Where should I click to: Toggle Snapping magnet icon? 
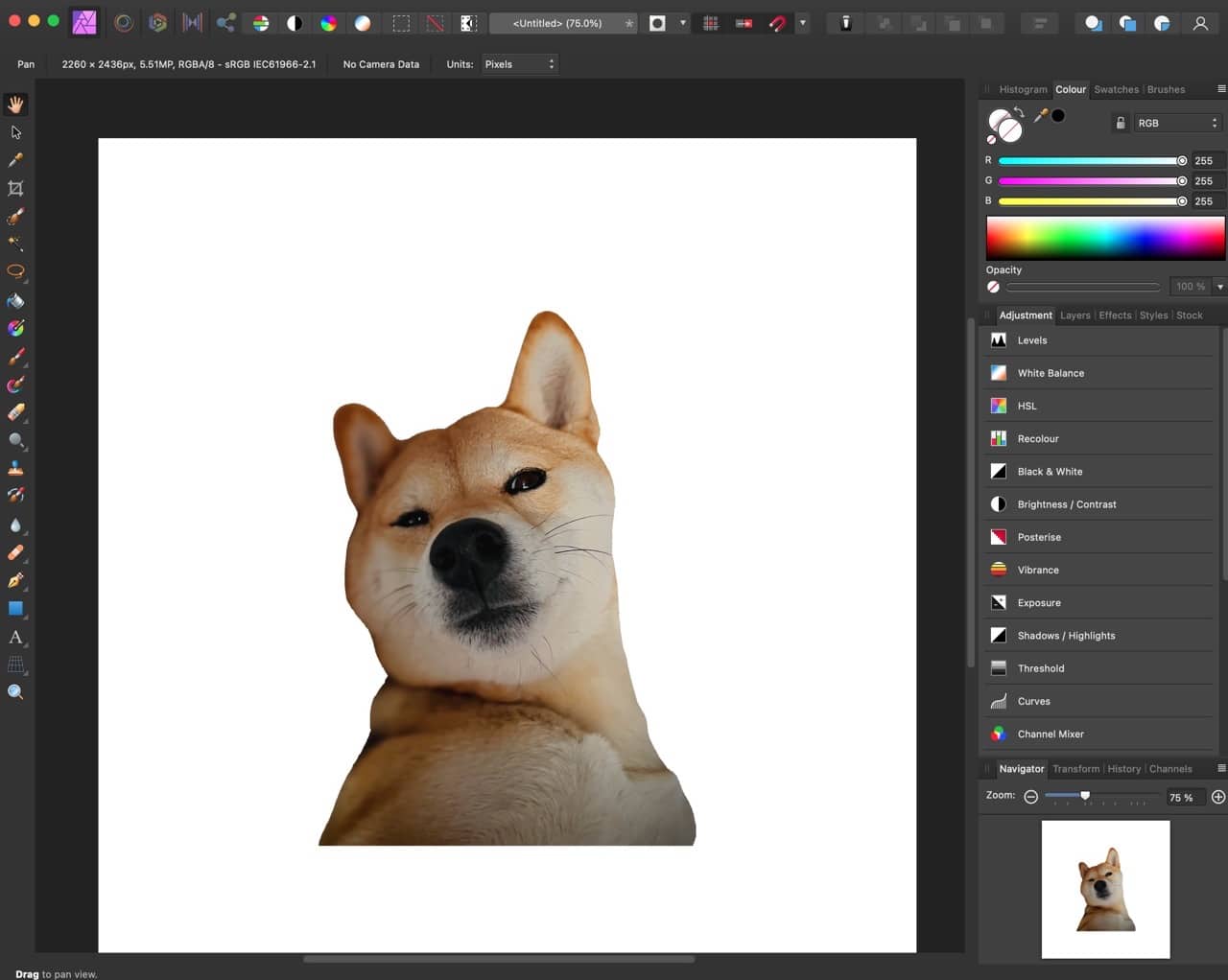coord(777,23)
